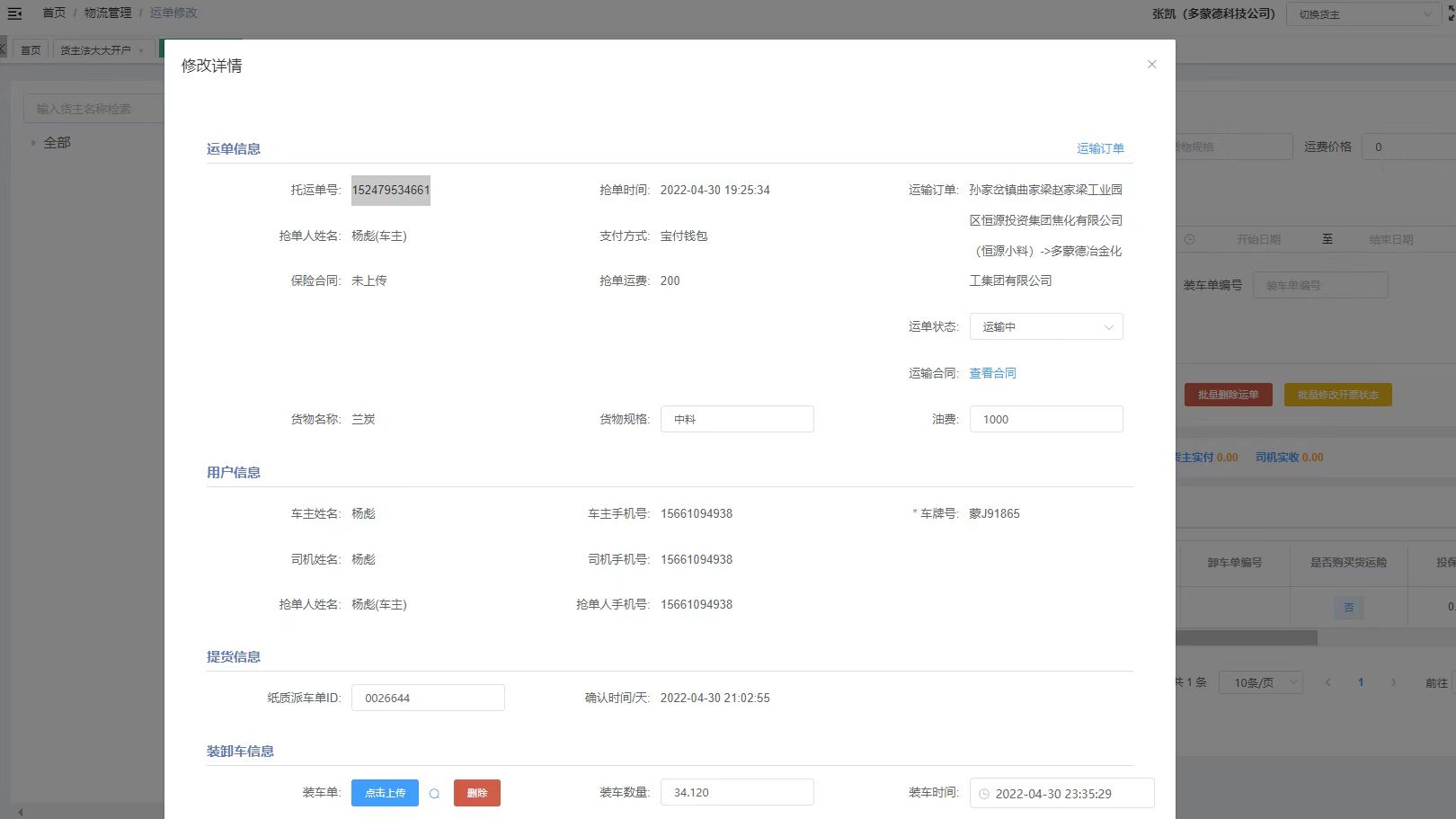The image size is (1456, 819).
Task: Click the 装车数量 input field
Action: coord(737,792)
